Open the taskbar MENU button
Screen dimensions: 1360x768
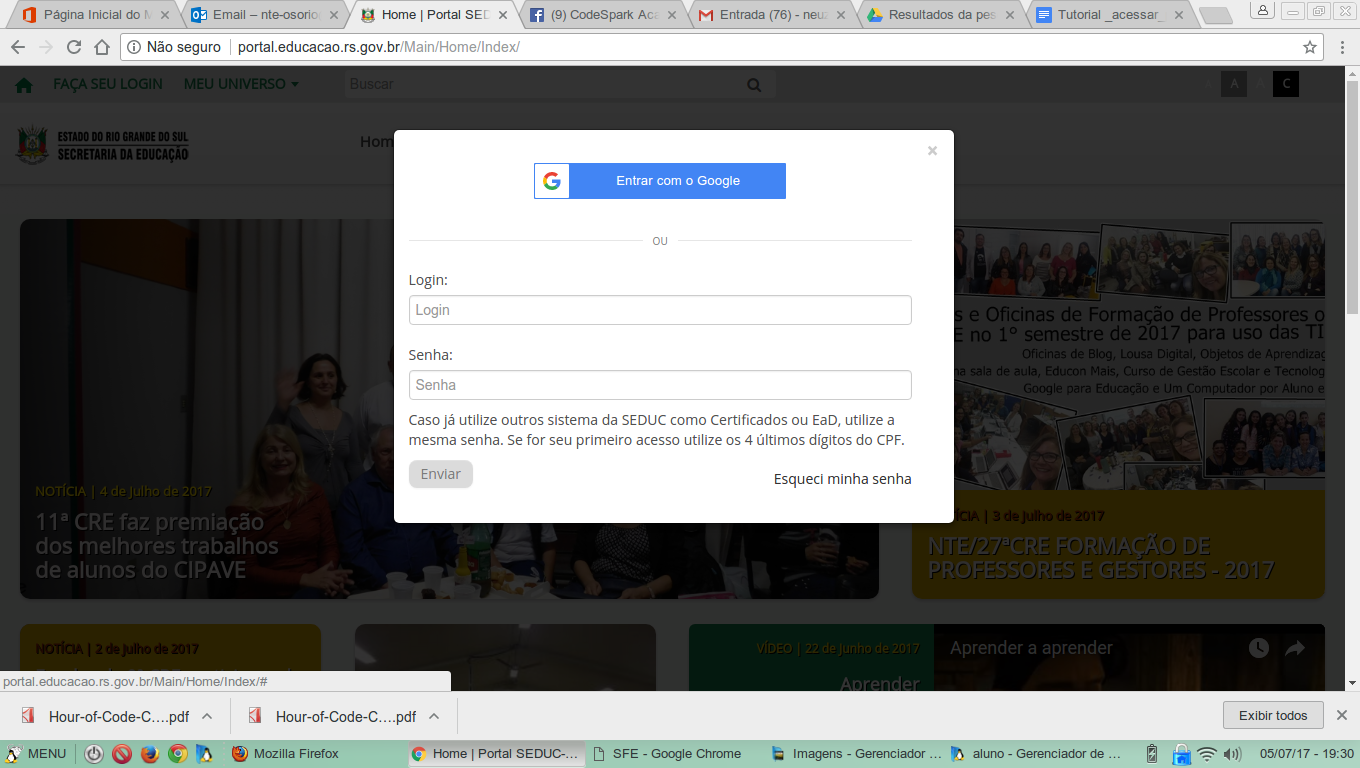pos(36,754)
